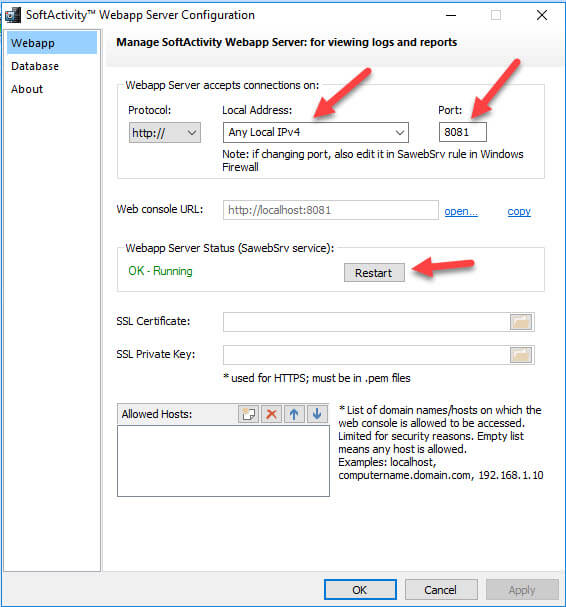Move allowed host up with arrow icon
This screenshot has width=566, height=607.
click(294, 414)
